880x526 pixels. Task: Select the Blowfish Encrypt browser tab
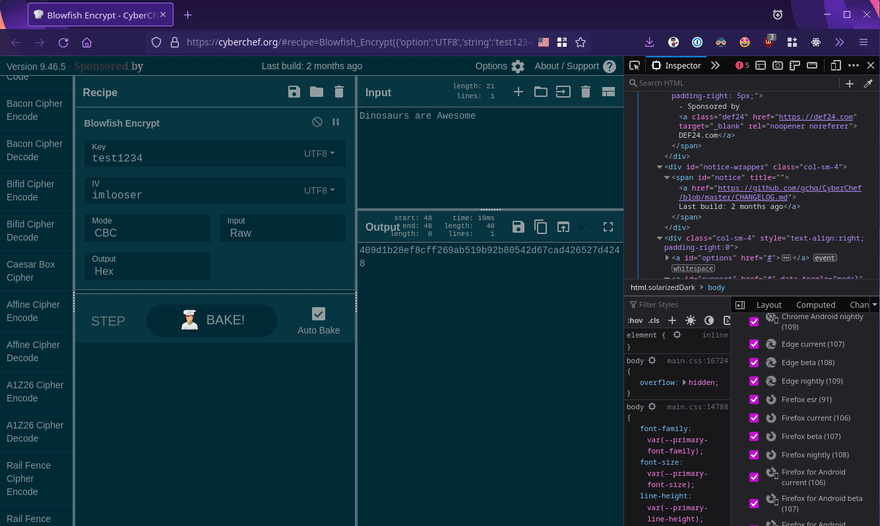(101, 15)
